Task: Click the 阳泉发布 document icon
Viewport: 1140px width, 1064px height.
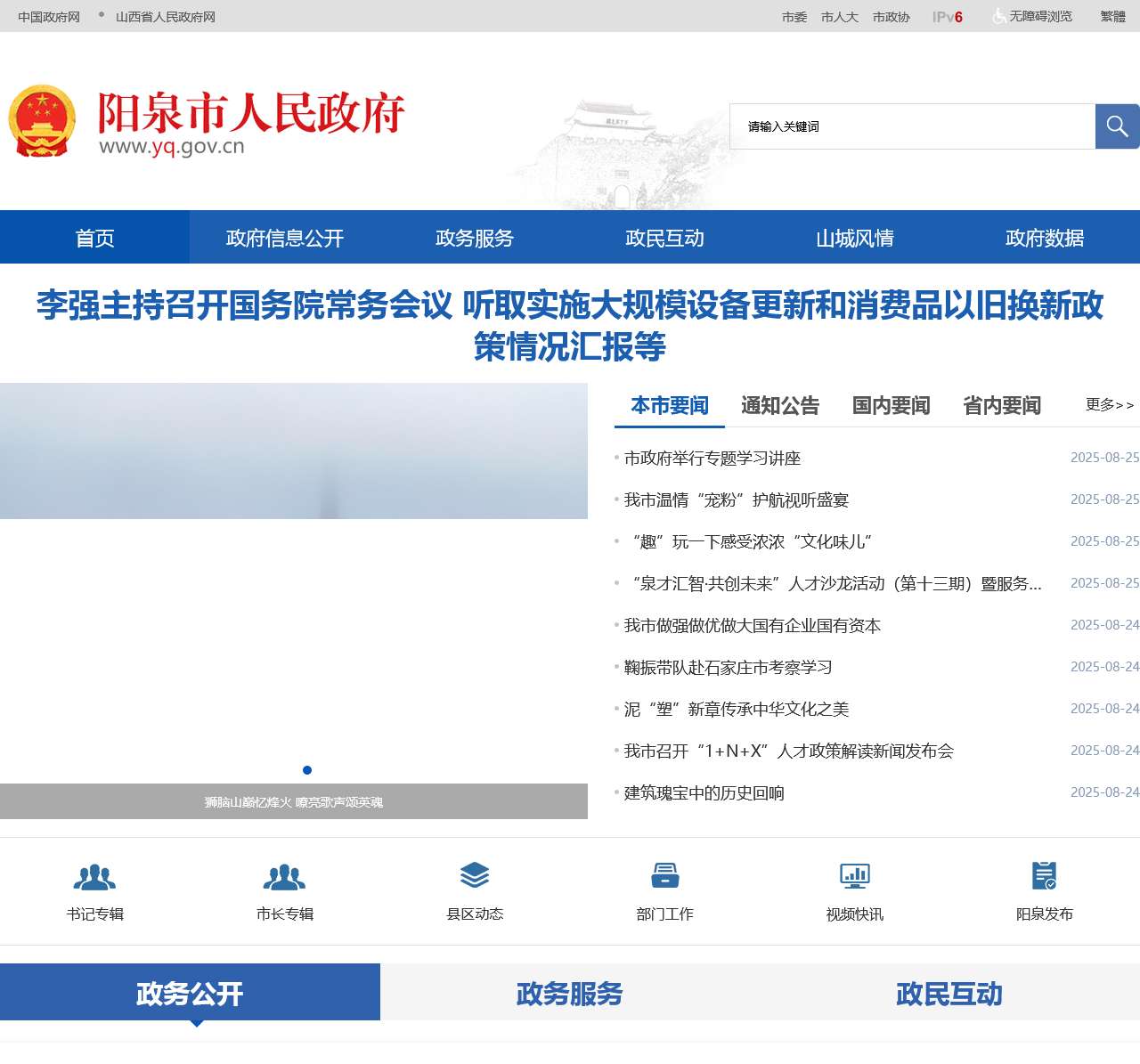Action: (x=1044, y=876)
